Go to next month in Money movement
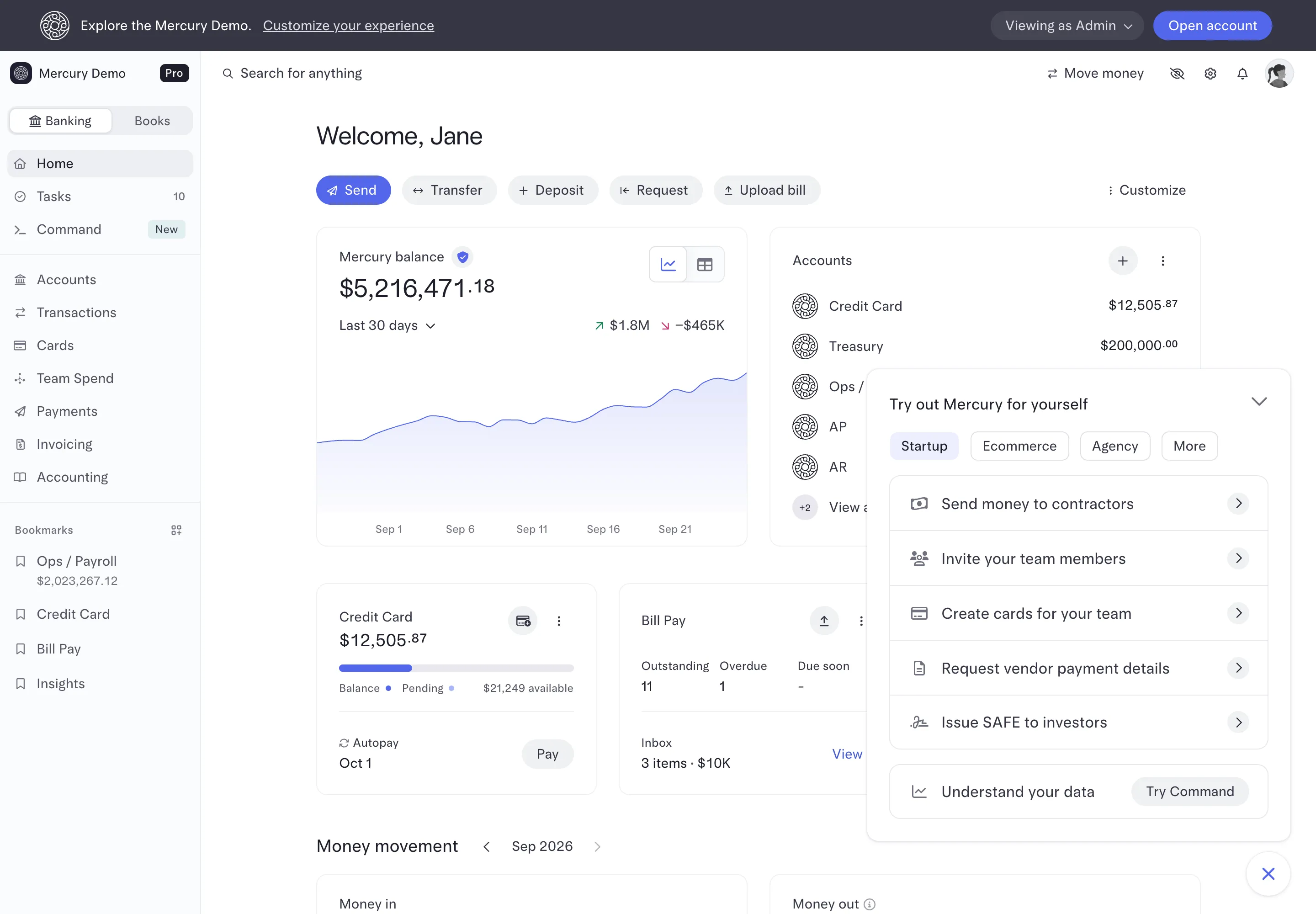The width and height of the screenshot is (1316, 914). [597, 846]
